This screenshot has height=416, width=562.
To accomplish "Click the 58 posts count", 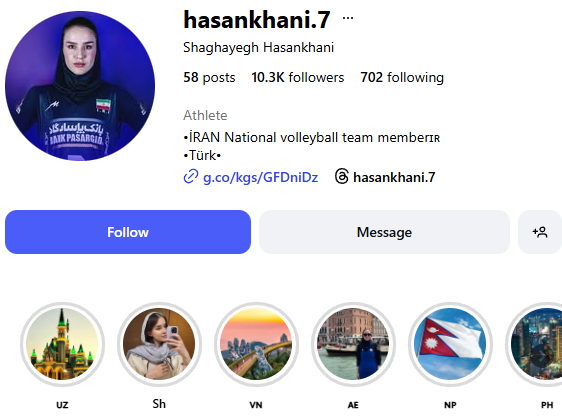I will pos(209,77).
